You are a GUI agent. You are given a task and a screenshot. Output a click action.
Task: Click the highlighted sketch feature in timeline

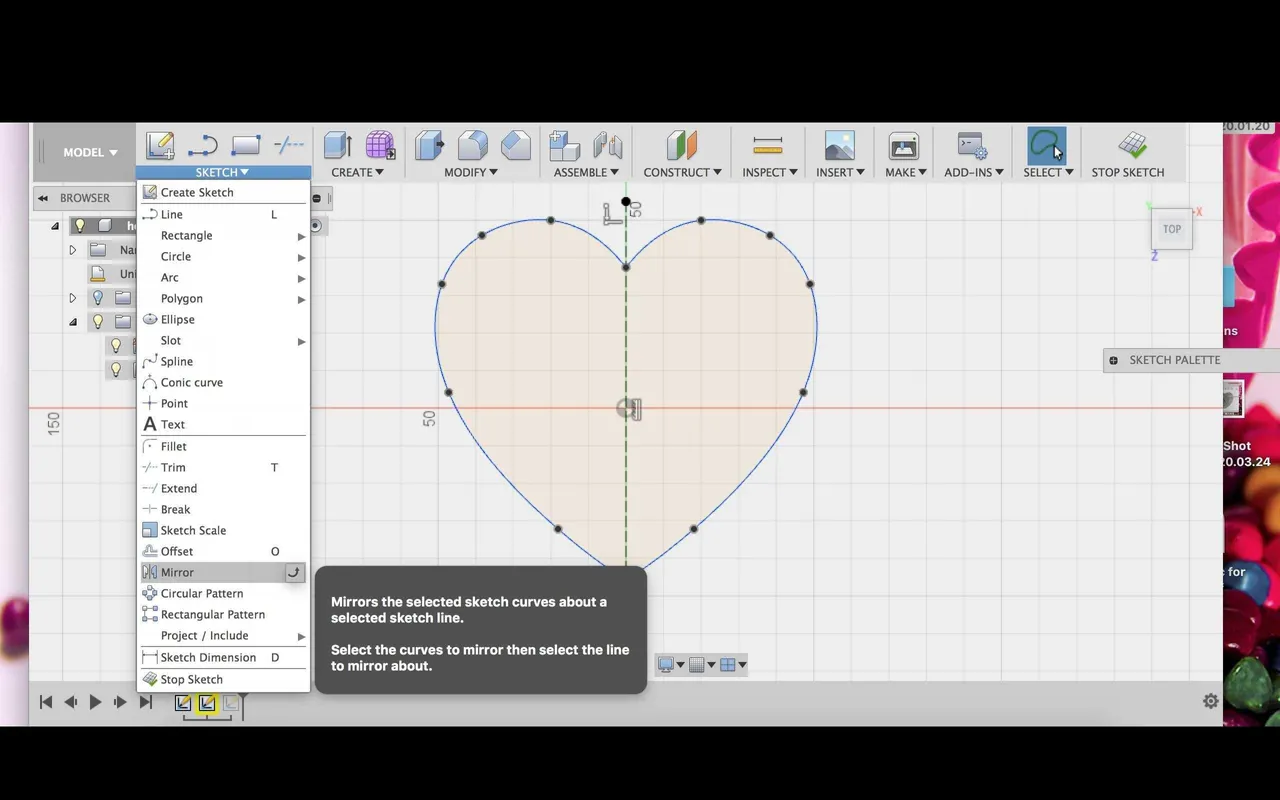pos(207,703)
